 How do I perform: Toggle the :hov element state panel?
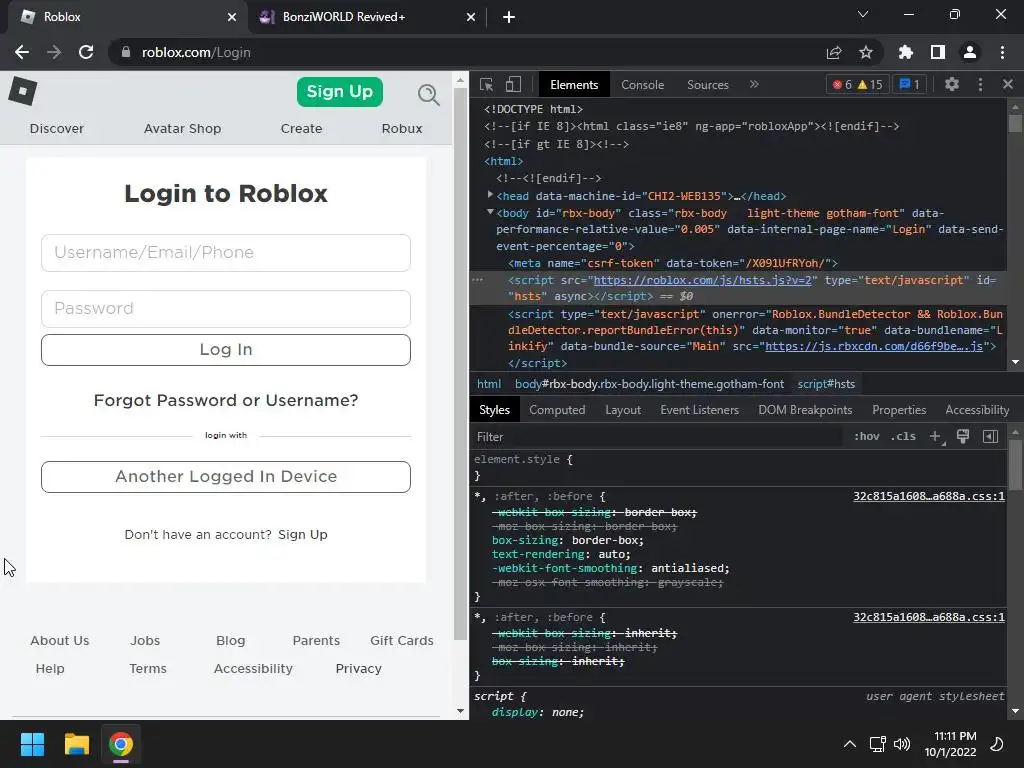click(867, 436)
